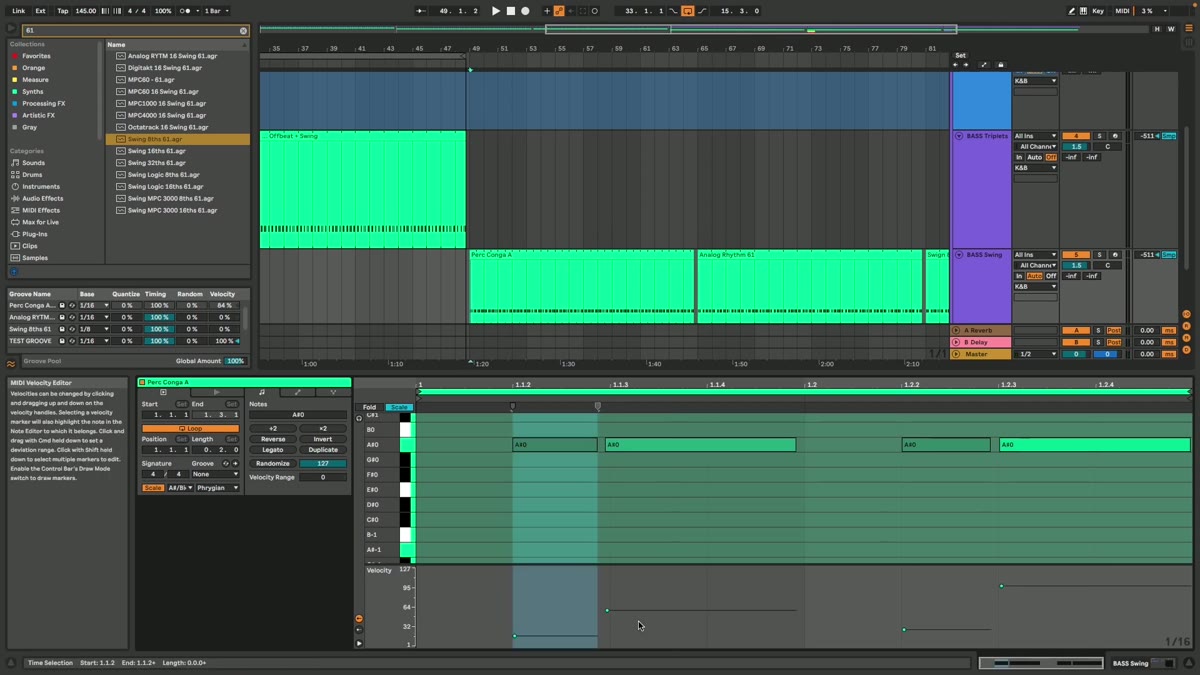Toggle BASS Swing track activator 5
1200x675 pixels.
tap(1076, 255)
